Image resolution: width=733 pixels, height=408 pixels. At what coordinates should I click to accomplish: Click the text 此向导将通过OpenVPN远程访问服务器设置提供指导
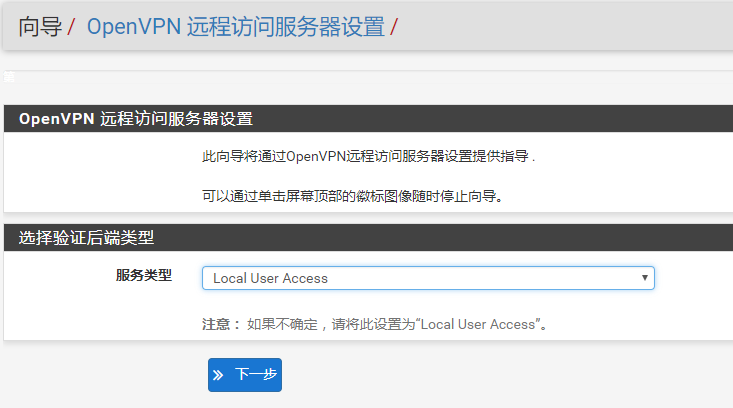coord(368,156)
